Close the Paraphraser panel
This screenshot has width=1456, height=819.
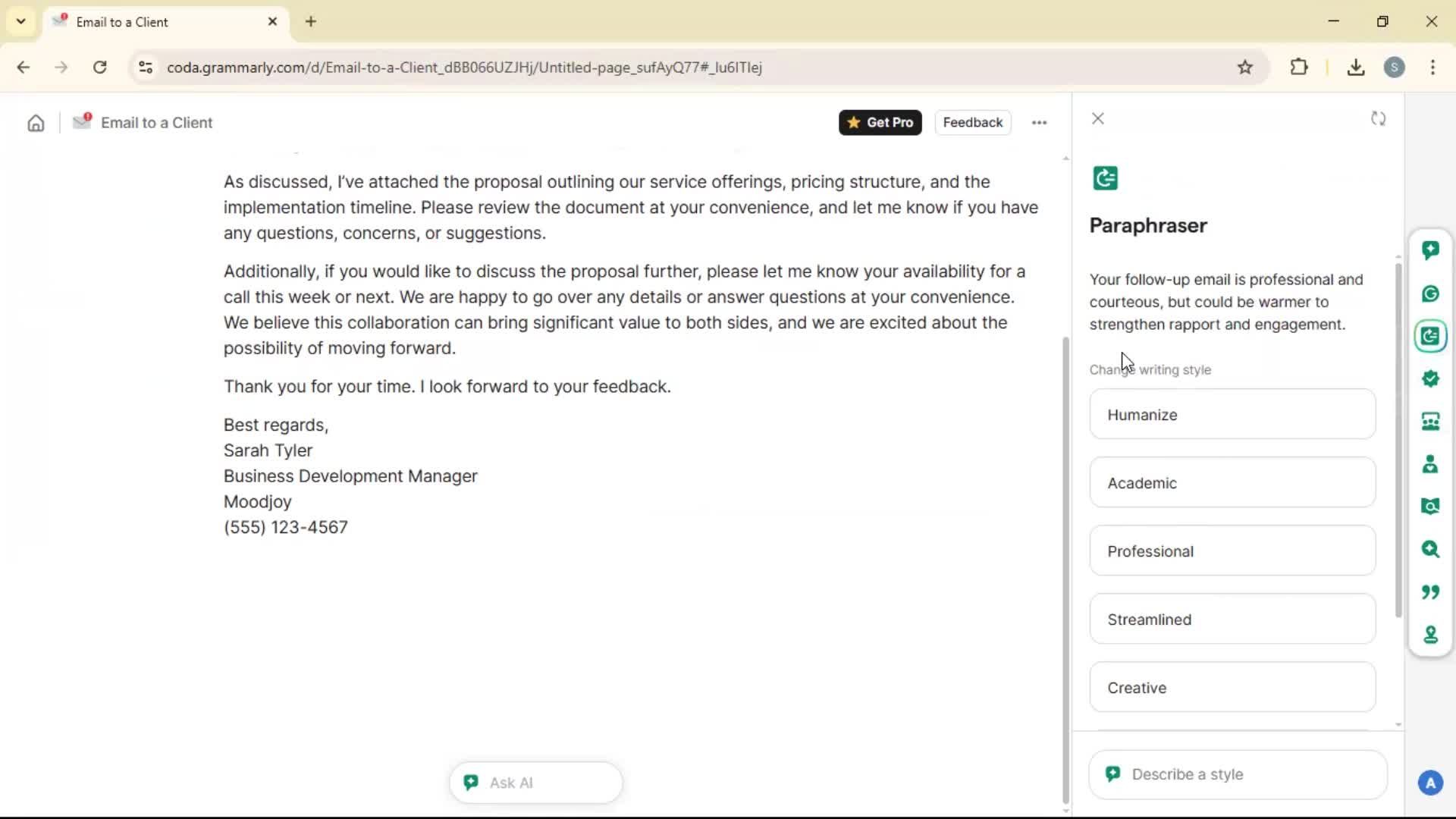1097,119
